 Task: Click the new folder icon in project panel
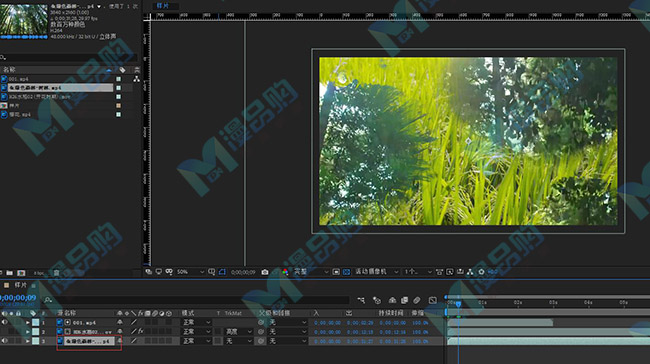coord(10,273)
